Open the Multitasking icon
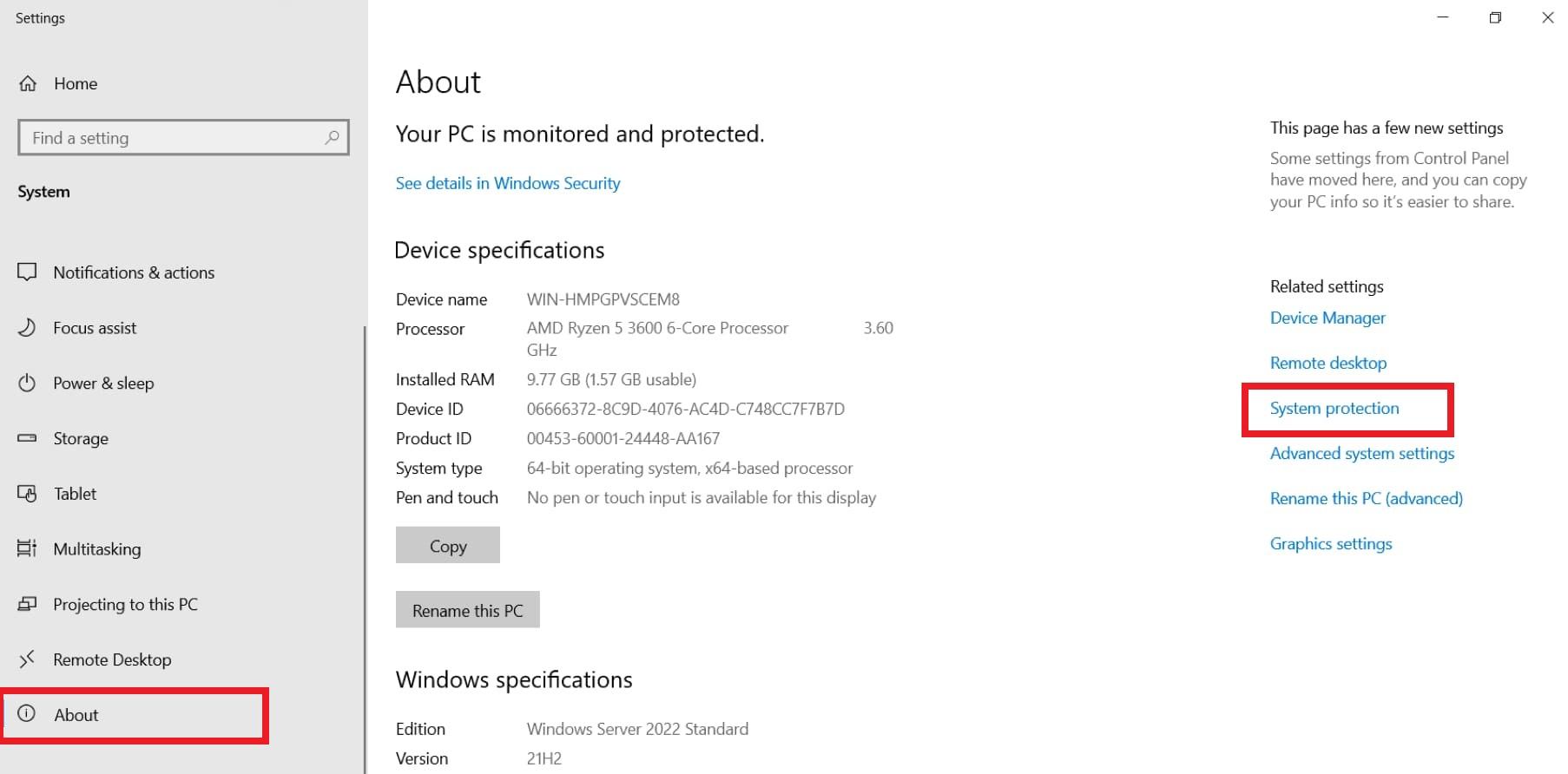This screenshot has width=1568, height=774. tap(28, 548)
